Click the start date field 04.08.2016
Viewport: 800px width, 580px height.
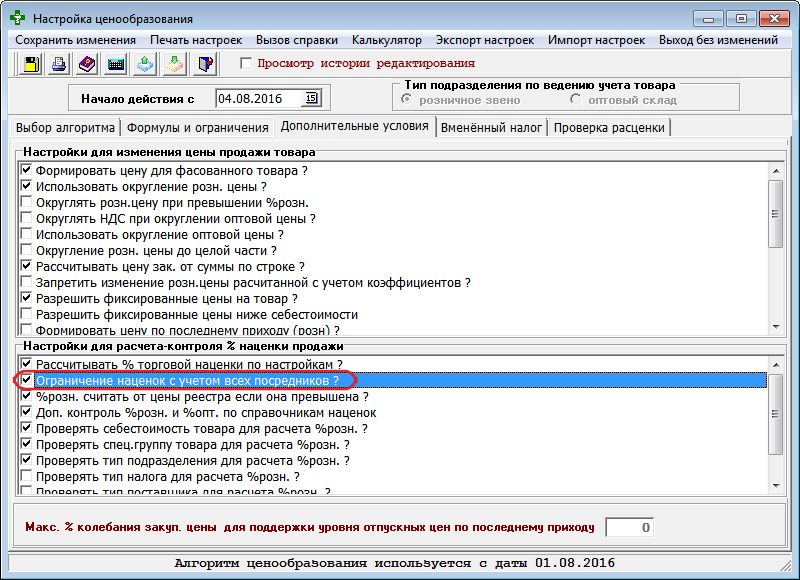tap(260, 98)
